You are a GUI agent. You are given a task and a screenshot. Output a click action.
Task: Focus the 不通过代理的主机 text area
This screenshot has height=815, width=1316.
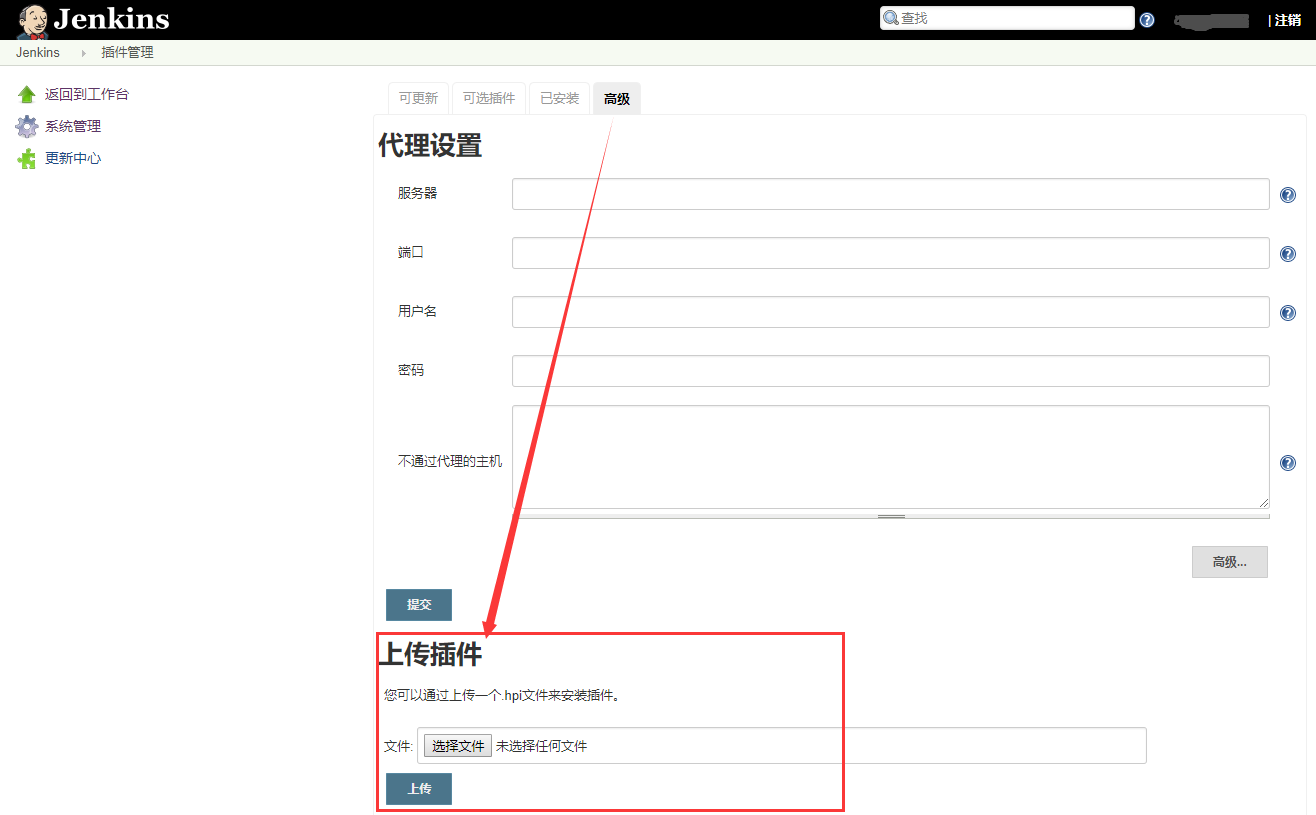click(x=891, y=457)
